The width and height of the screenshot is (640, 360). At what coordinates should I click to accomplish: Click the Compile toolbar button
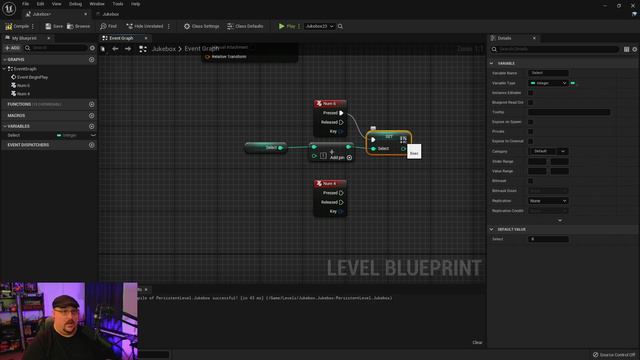(17, 26)
